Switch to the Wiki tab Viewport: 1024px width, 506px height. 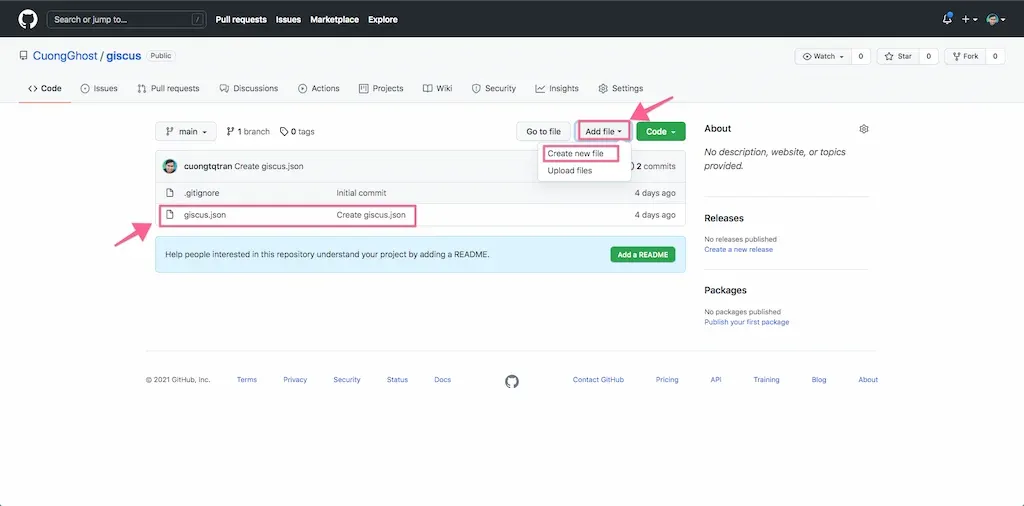pyautogui.click(x=438, y=89)
